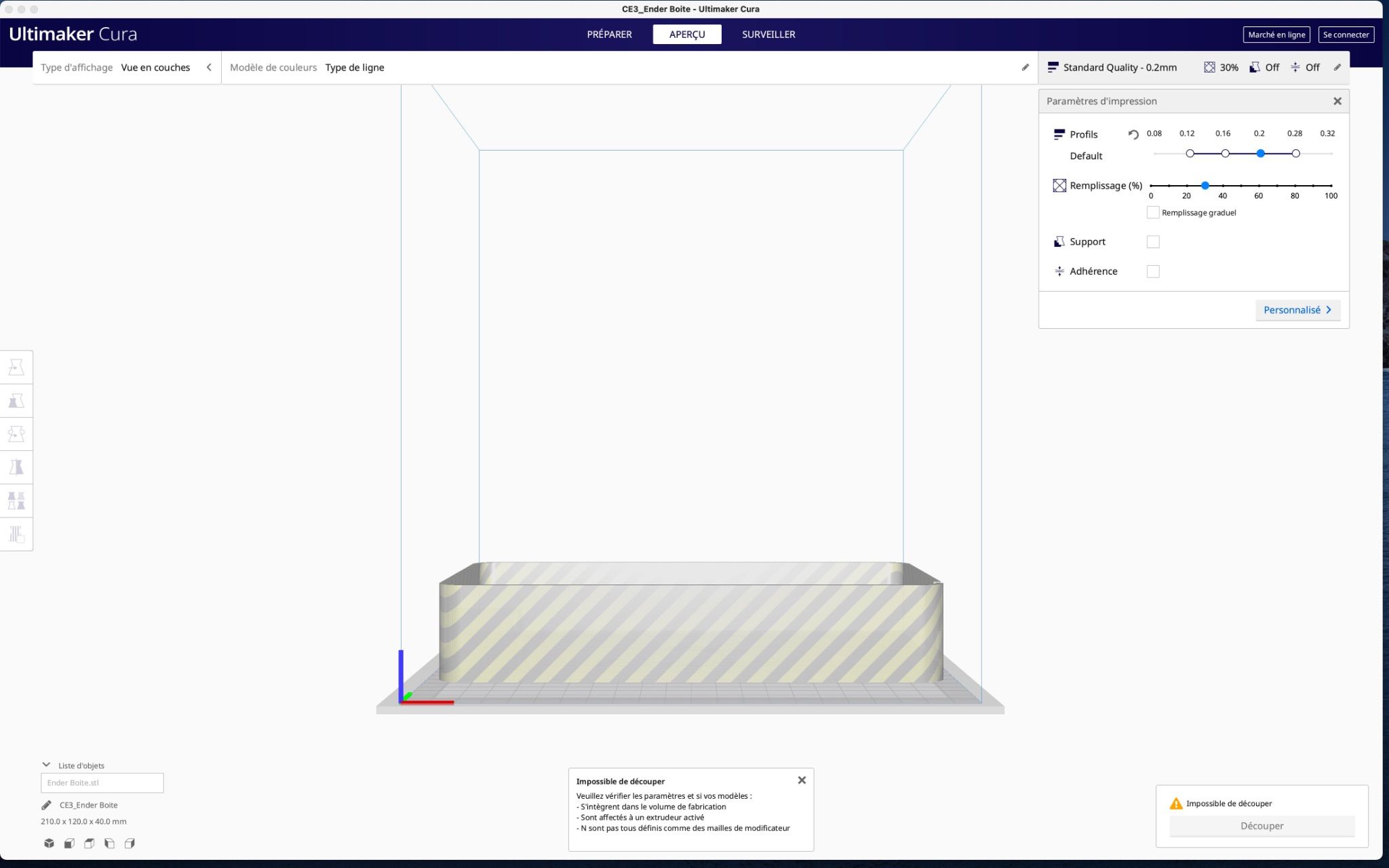Select the 0.16 layer height profile point
This screenshot has height=868, width=1389.
pyautogui.click(x=1225, y=154)
